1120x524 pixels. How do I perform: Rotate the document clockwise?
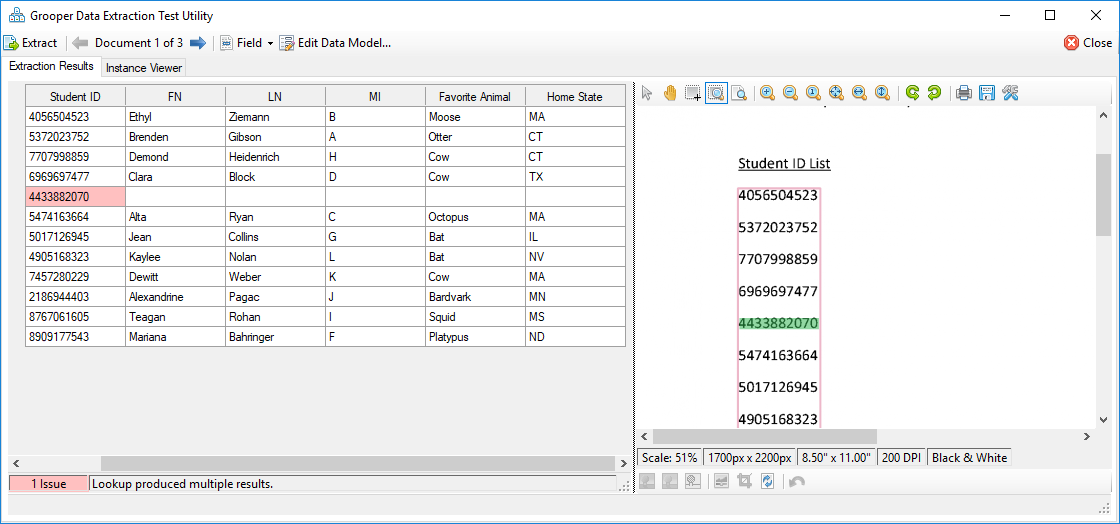pyautogui.click(x=934, y=93)
